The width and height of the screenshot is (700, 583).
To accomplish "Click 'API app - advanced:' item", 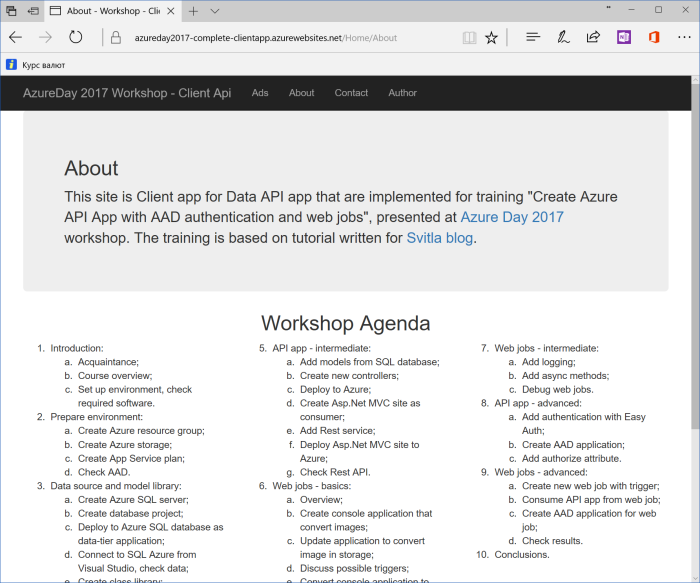I will [x=538, y=403].
